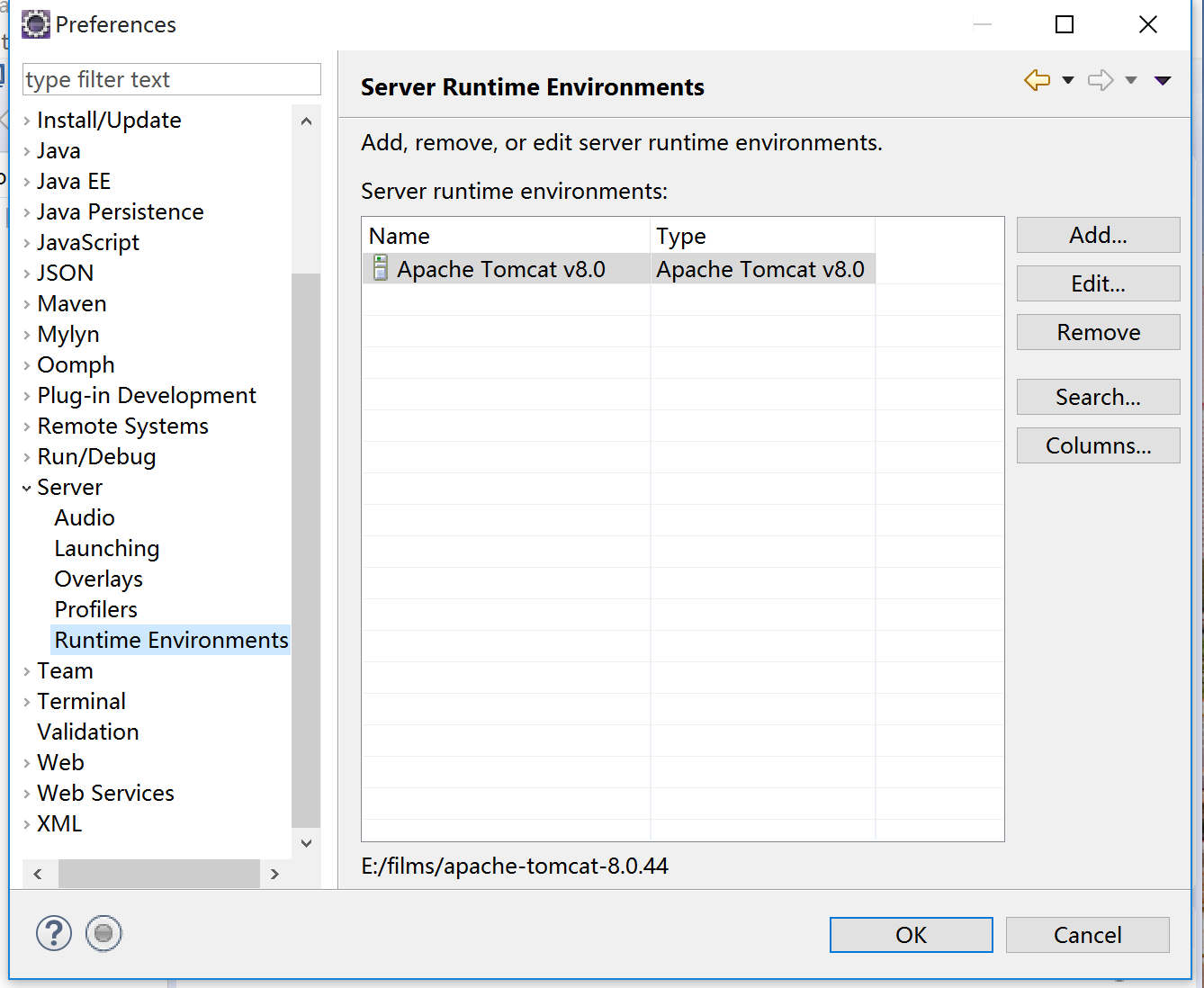The height and width of the screenshot is (988, 1204).
Task: Click the Eclipse Preferences window icon
Action: click(x=36, y=24)
